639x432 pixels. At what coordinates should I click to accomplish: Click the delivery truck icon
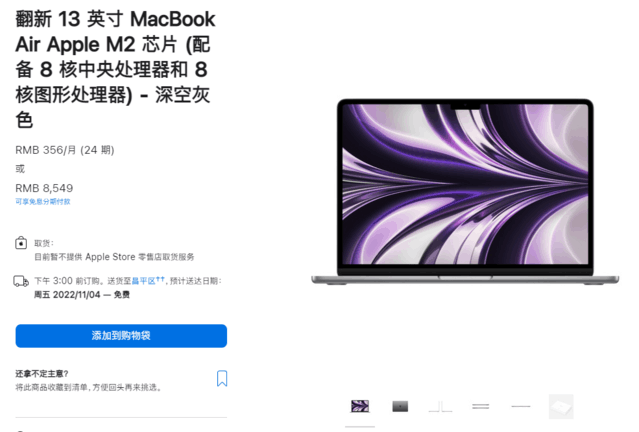pos(21,281)
